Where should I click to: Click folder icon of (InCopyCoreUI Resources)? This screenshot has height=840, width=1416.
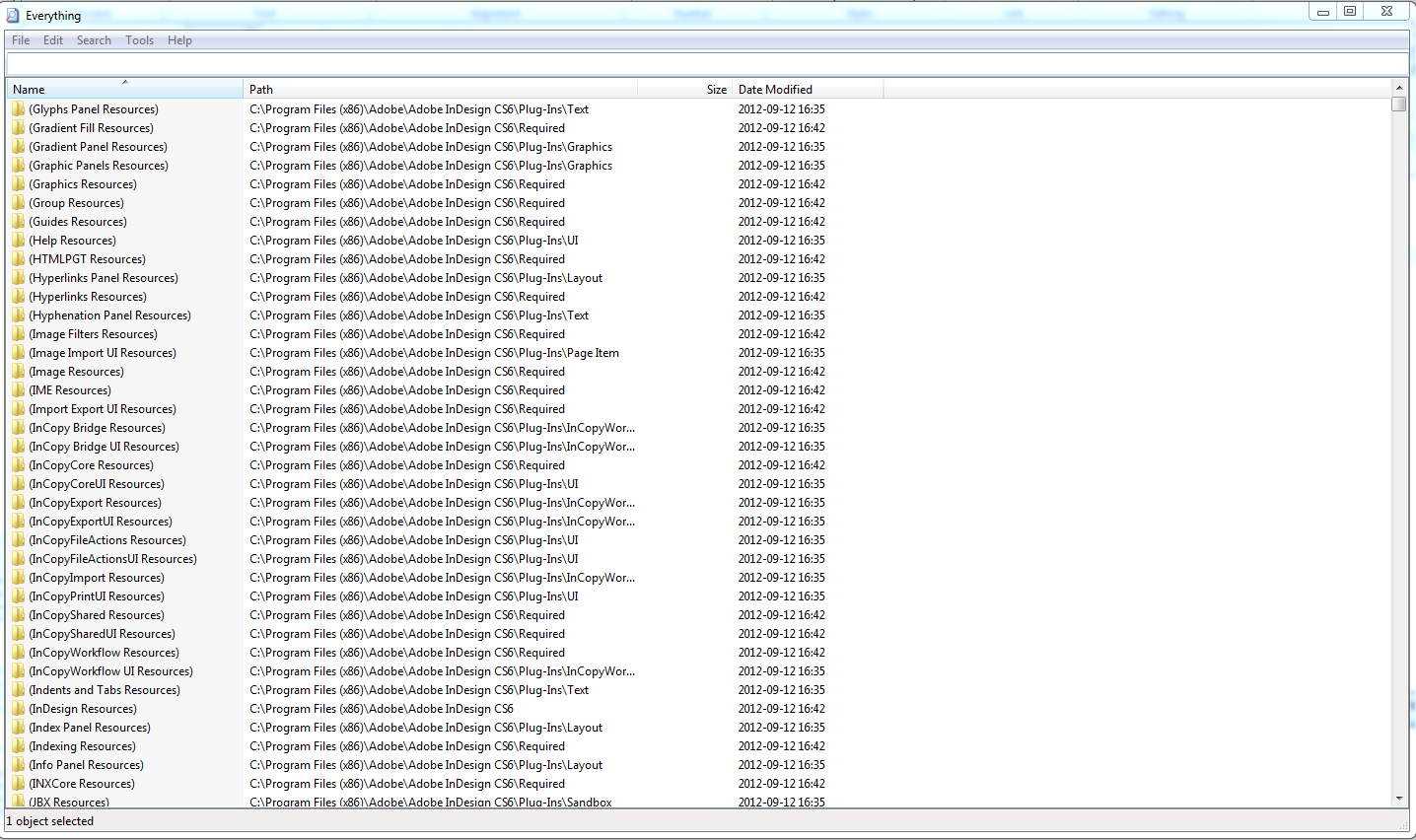[19, 484]
